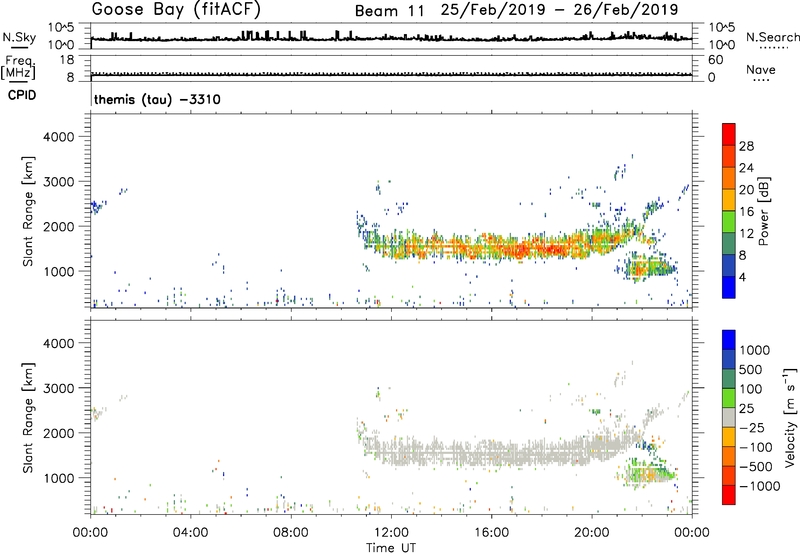The height and width of the screenshot is (554, 800).
Task: Click the blue top of velocity color bar
Action: 729,339
